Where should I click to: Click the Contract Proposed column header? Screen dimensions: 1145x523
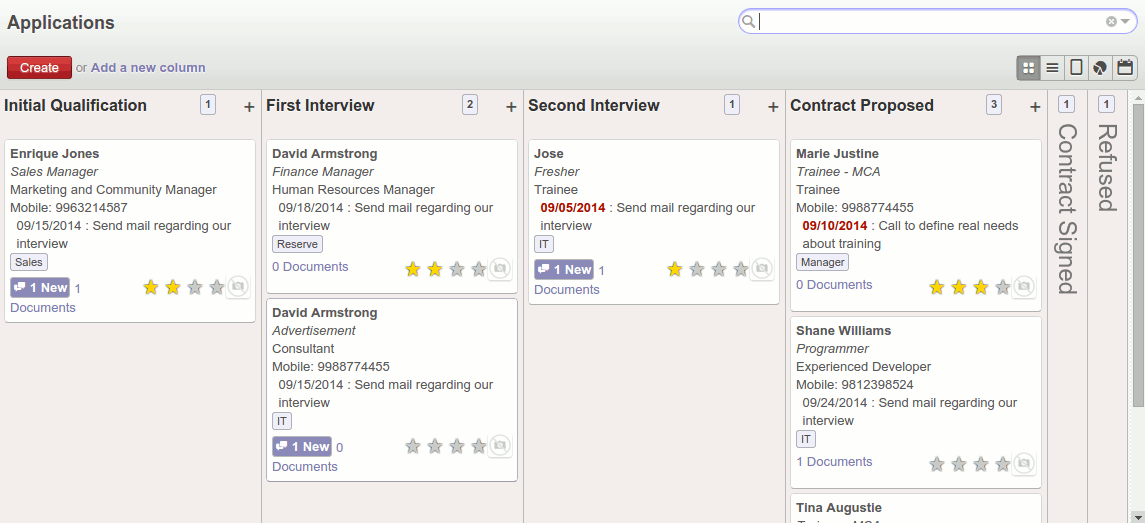click(861, 106)
